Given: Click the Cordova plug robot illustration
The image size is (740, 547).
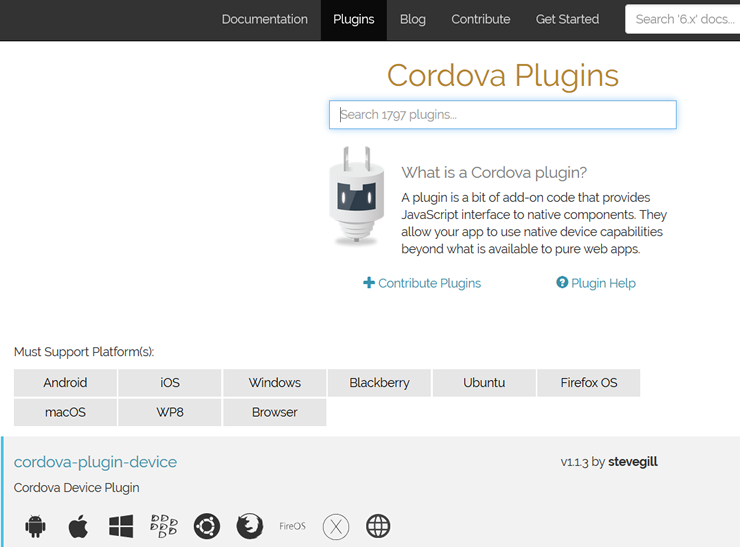Looking at the screenshot, I should [356, 195].
